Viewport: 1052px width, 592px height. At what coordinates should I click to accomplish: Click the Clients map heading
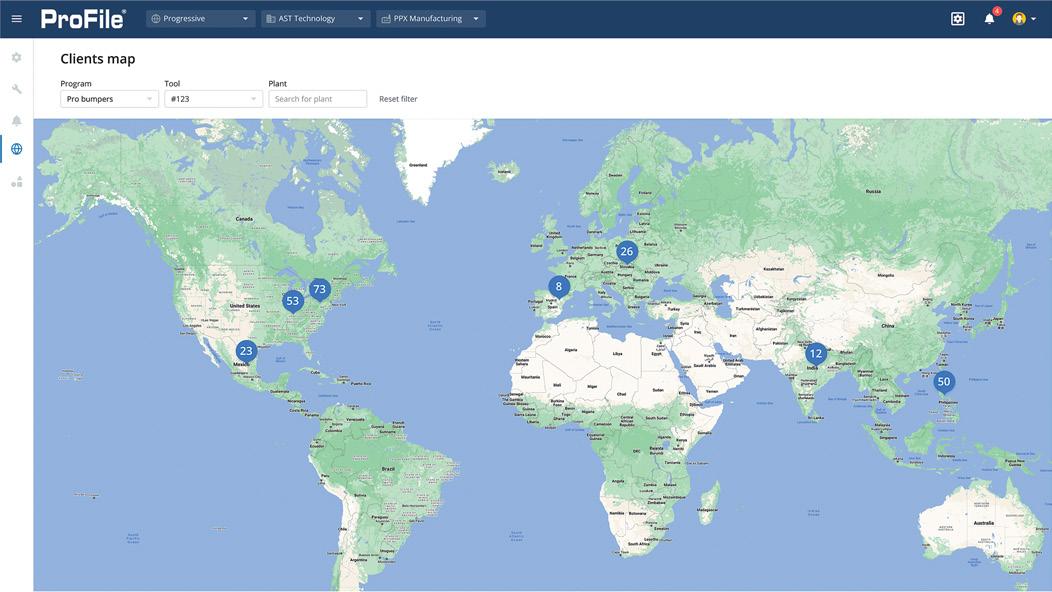pyautogui.click(x=98, y=58)
